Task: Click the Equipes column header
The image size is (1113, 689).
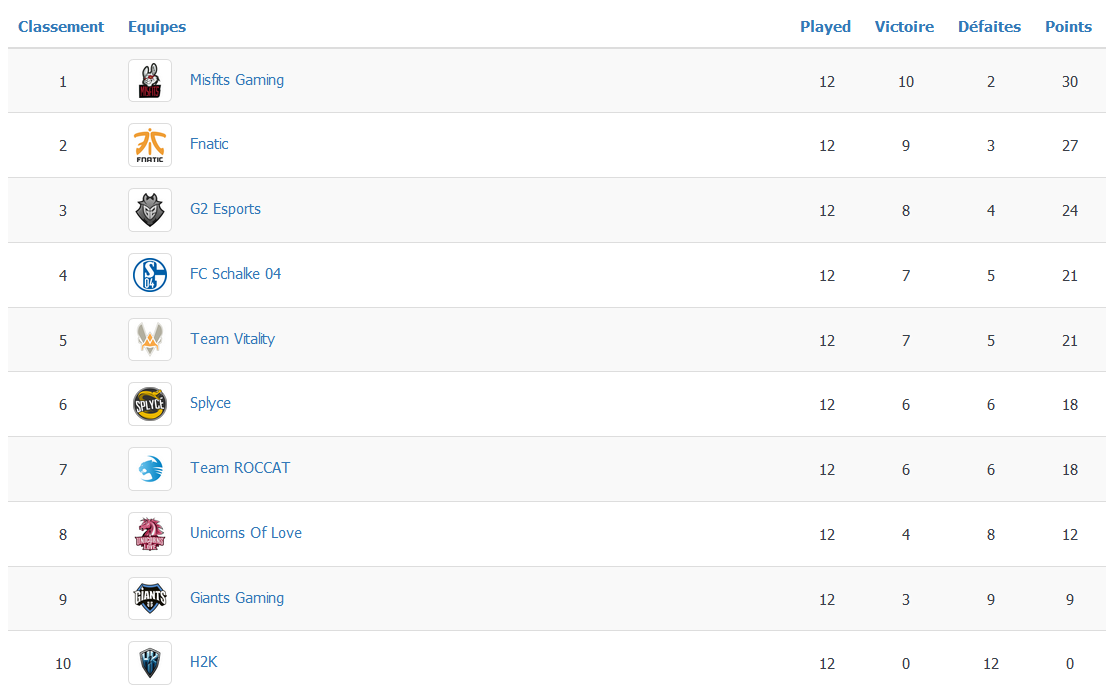Action: pyautogui.click(x=157, y=27)
